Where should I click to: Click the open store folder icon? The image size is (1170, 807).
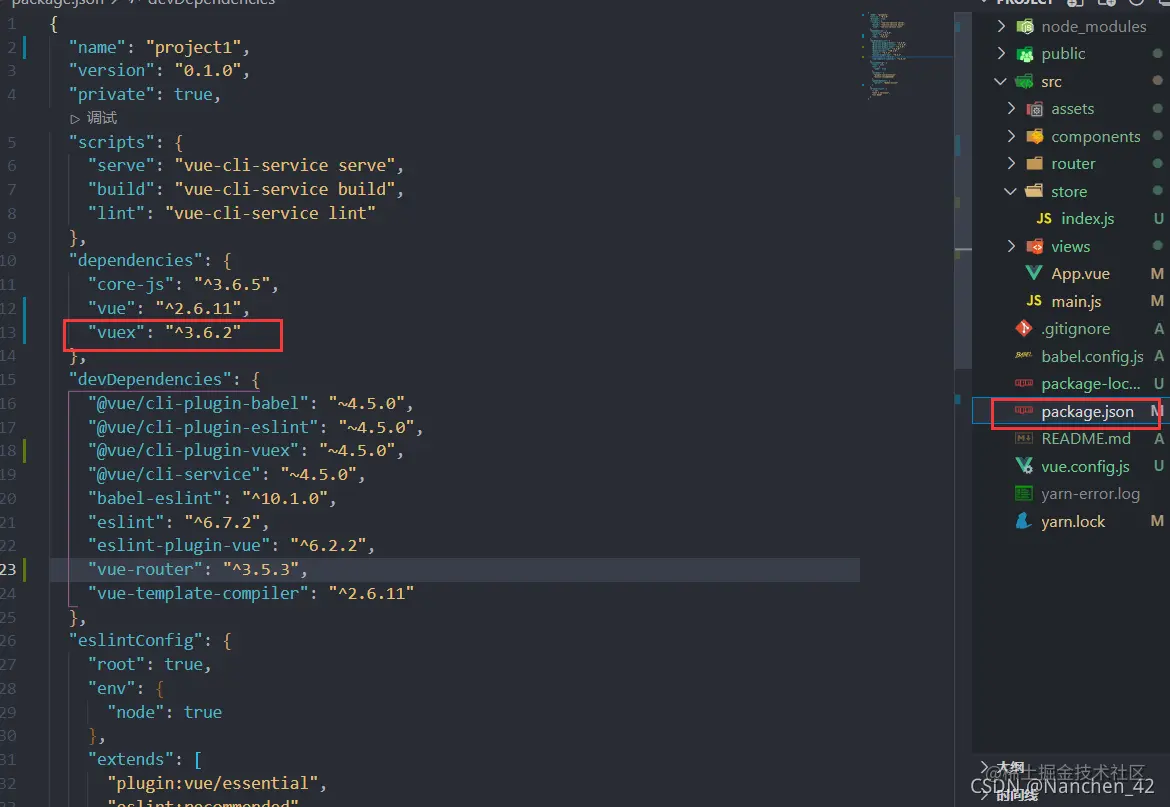[1035, 191]
